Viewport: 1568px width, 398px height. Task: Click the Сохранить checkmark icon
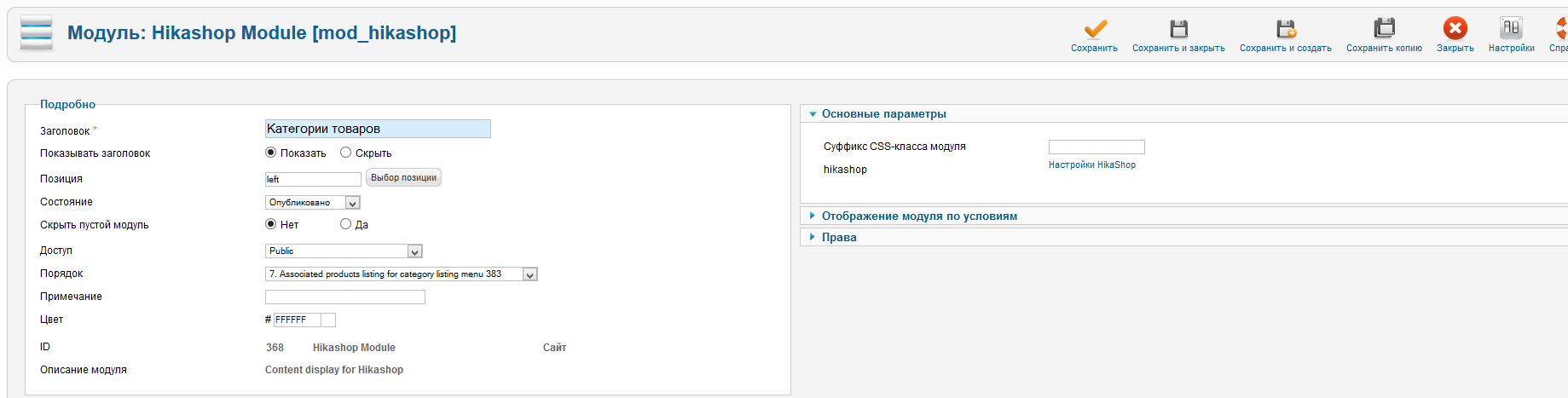pos(1095,29)
